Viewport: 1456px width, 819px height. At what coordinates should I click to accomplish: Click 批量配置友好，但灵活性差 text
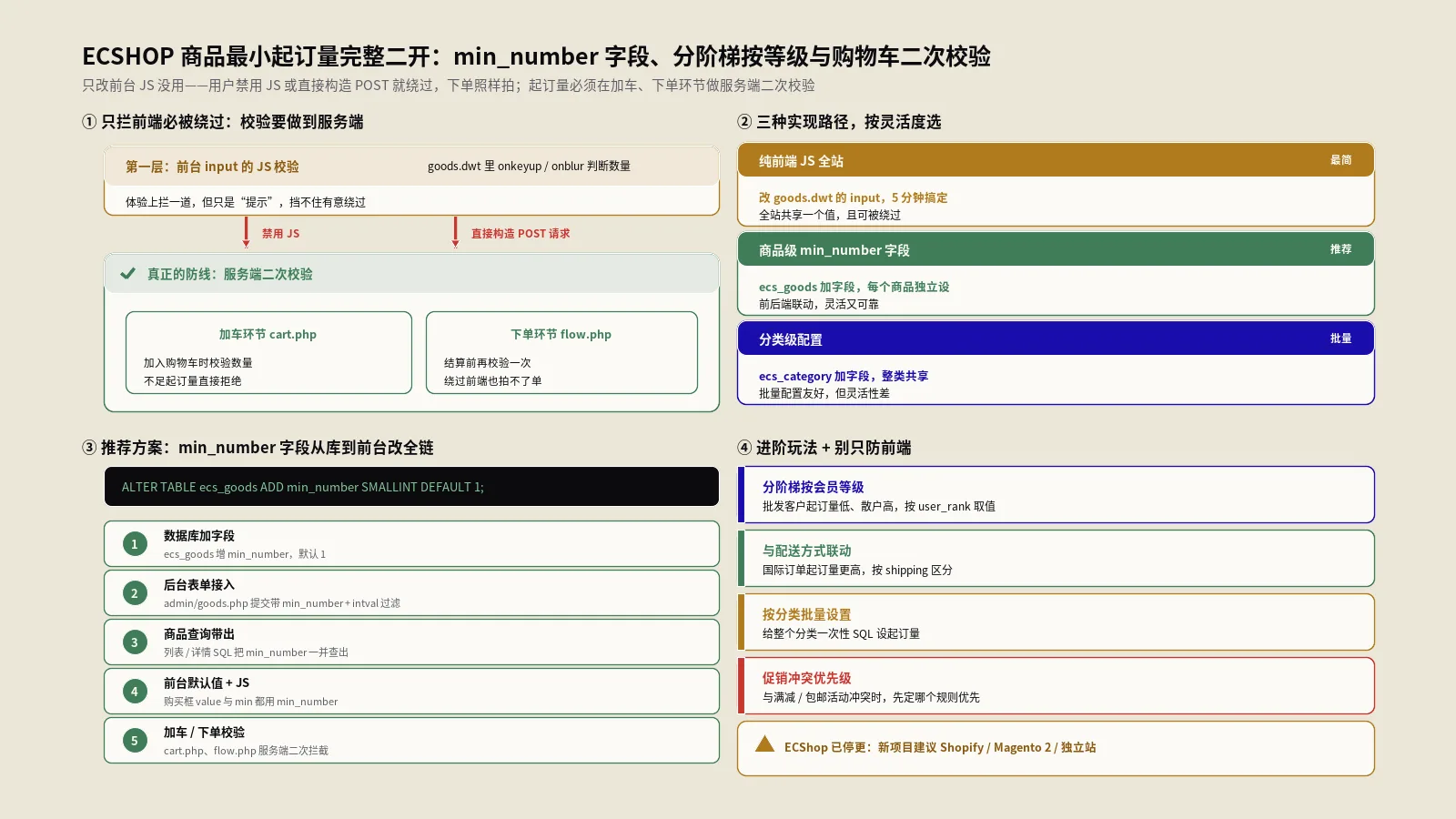pyautogui.click(x=824, y=394)
